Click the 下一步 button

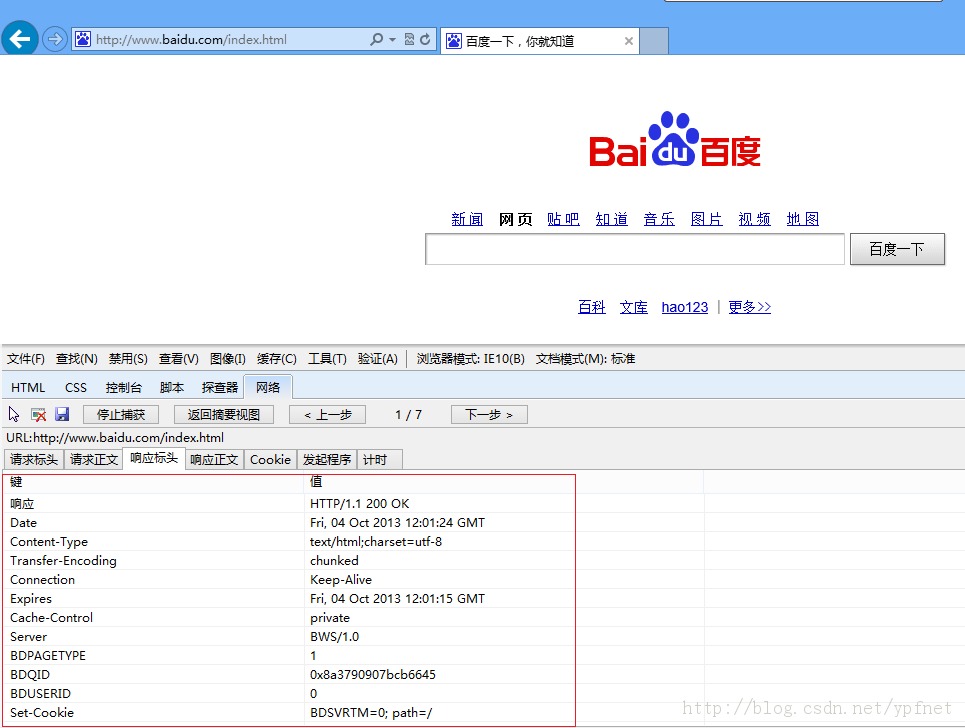pyautogui.click(x=489, y=415)
